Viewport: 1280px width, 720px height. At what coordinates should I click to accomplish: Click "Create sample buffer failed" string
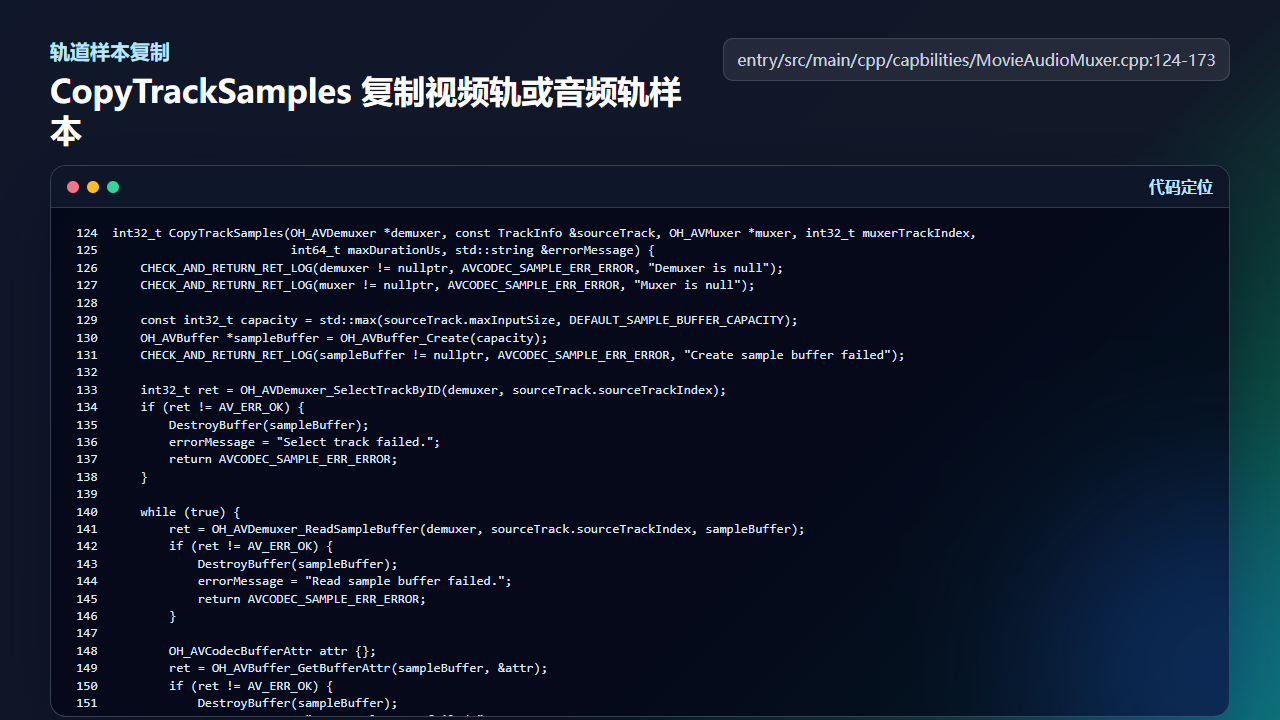787,355
